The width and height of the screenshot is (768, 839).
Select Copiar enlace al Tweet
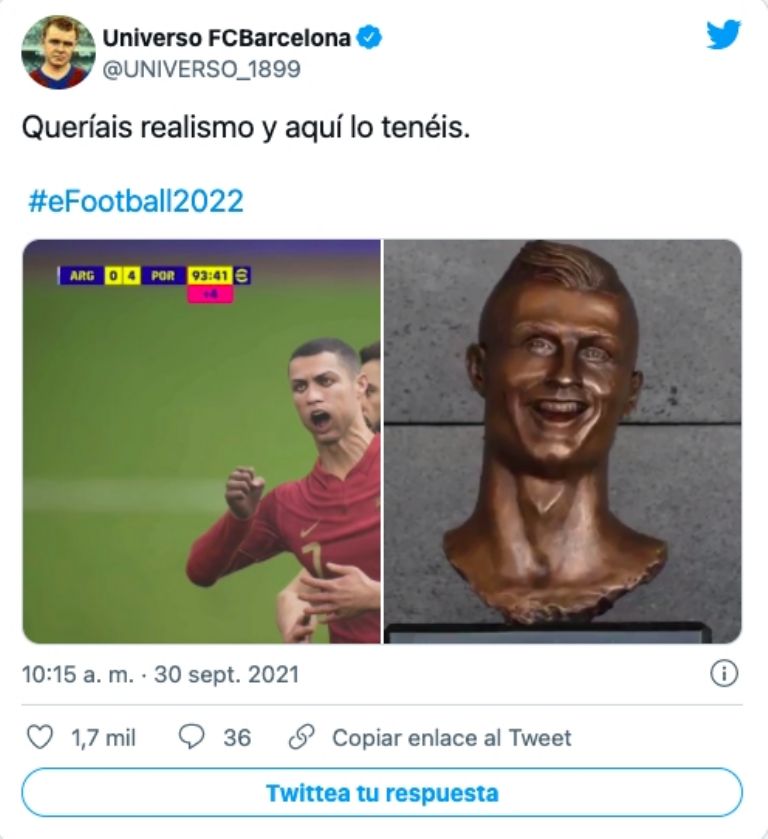click(451, 738)
